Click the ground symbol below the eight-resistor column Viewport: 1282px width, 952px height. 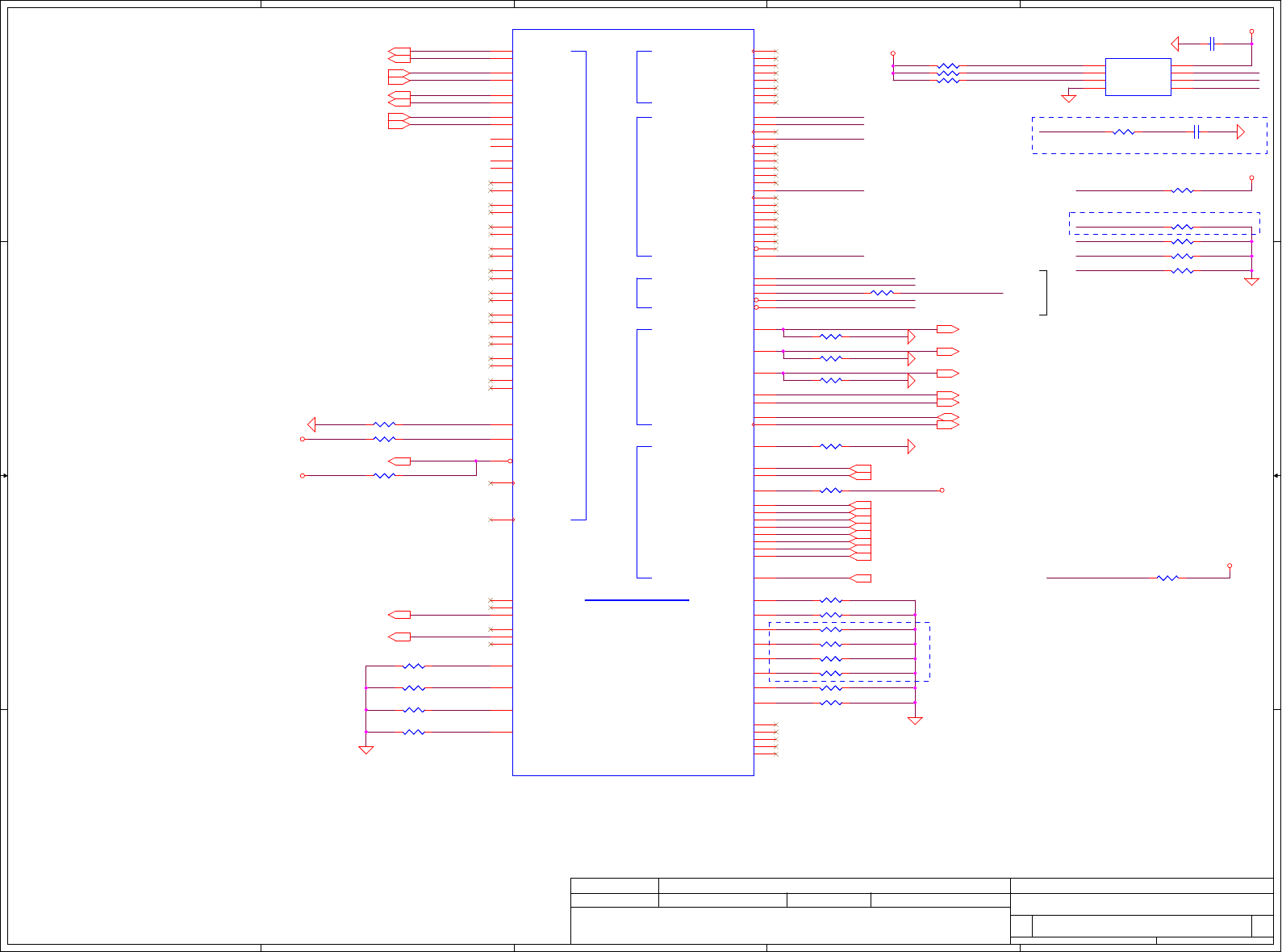pos(915,721)
